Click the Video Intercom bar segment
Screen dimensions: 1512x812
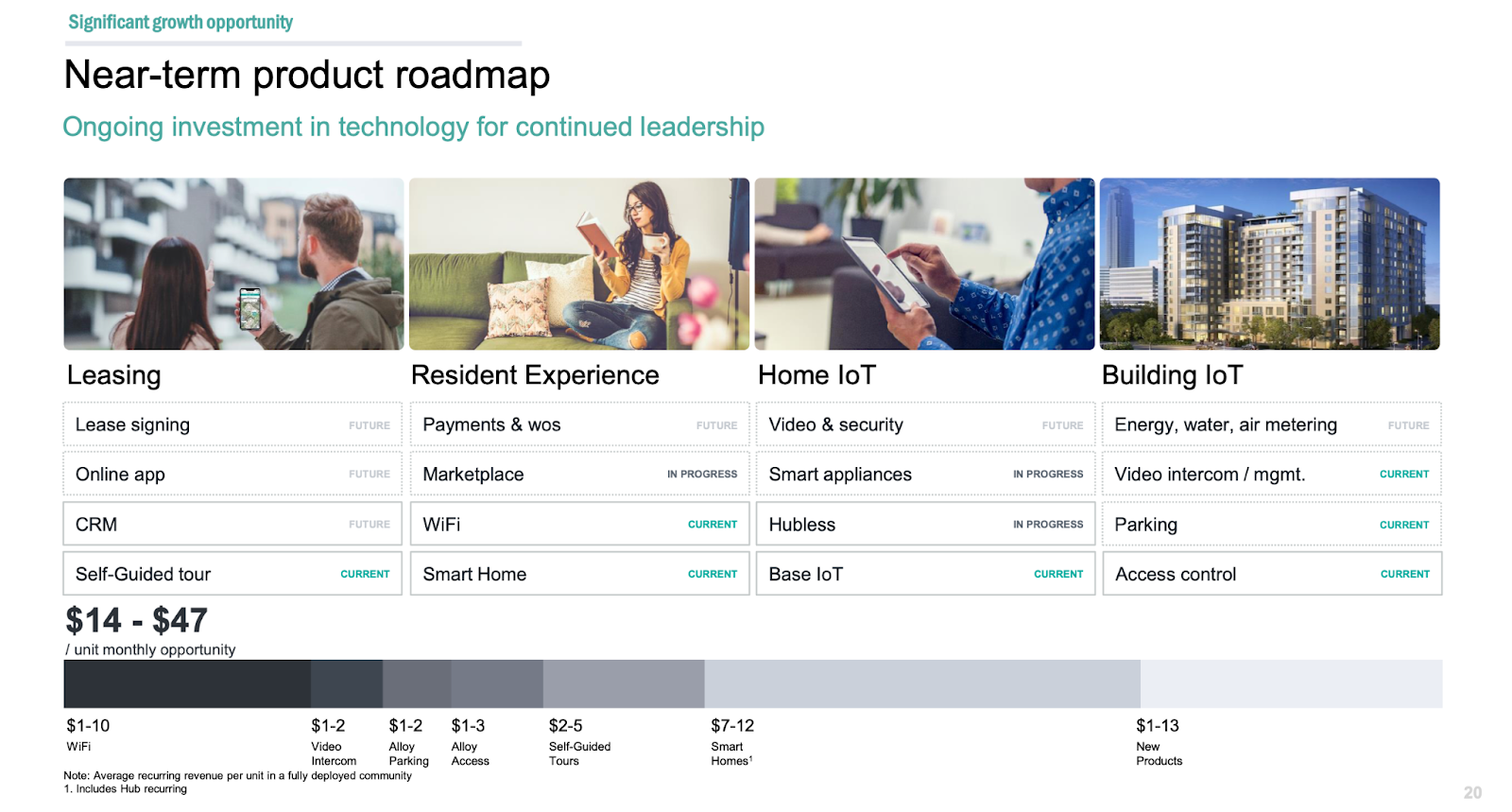click(347, 683)
